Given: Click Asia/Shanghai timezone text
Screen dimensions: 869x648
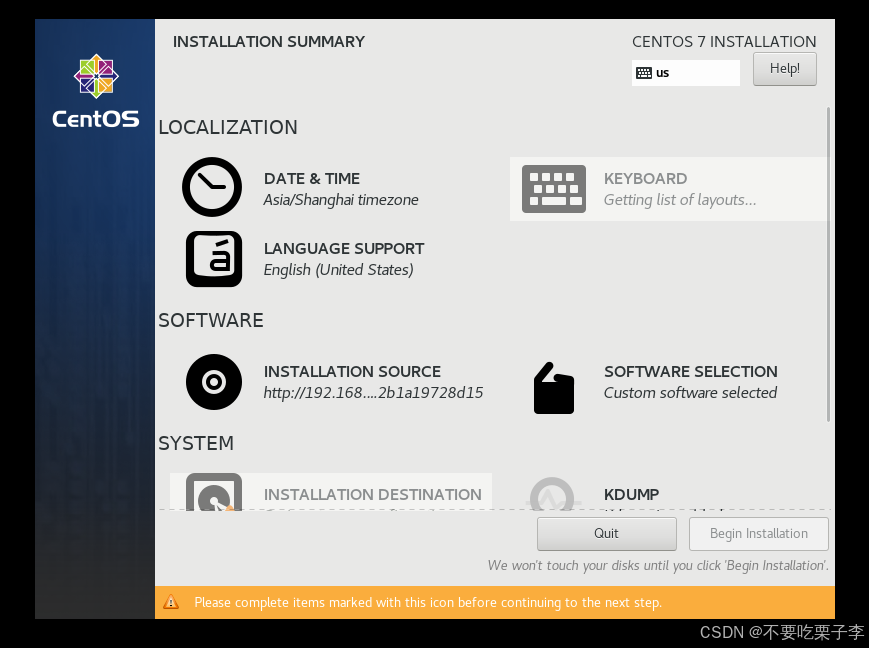Looking at the screenshot, I should (x=341, y=200).
